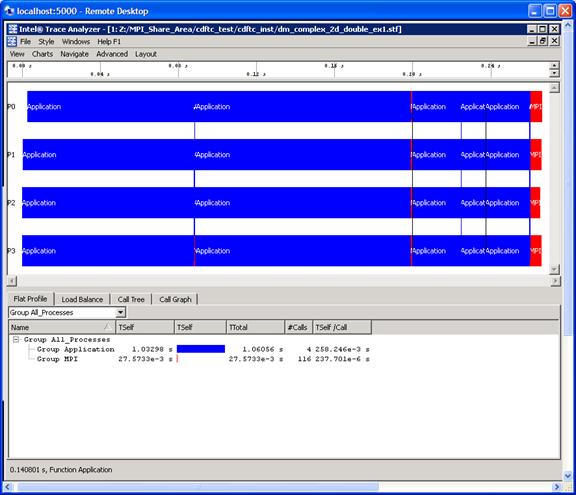Open the Layout menu
Viewport: 576px width, 495px height.
(x=146, y=54)
